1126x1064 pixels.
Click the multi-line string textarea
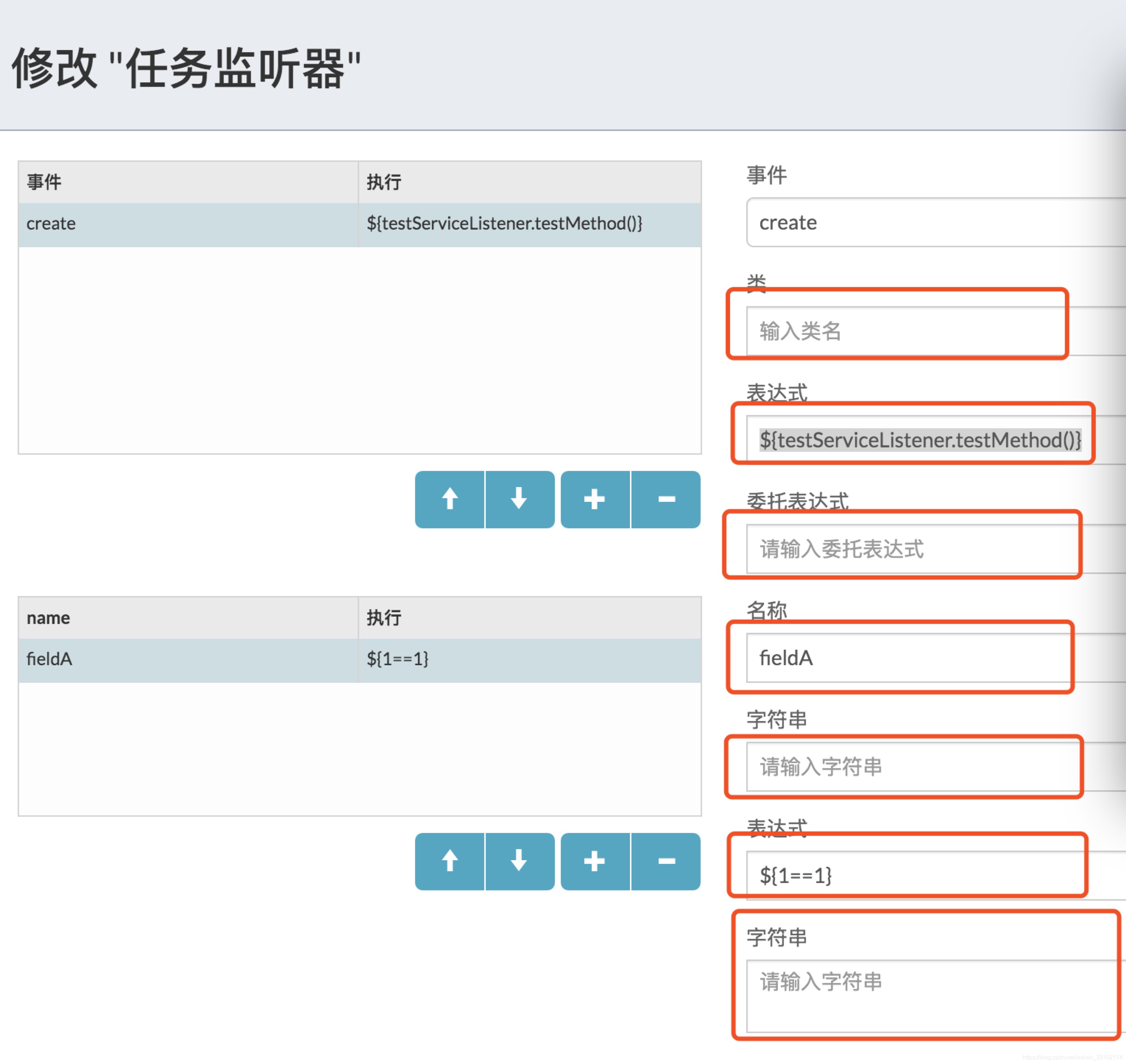pyautogui.click(x=930, y=996)
